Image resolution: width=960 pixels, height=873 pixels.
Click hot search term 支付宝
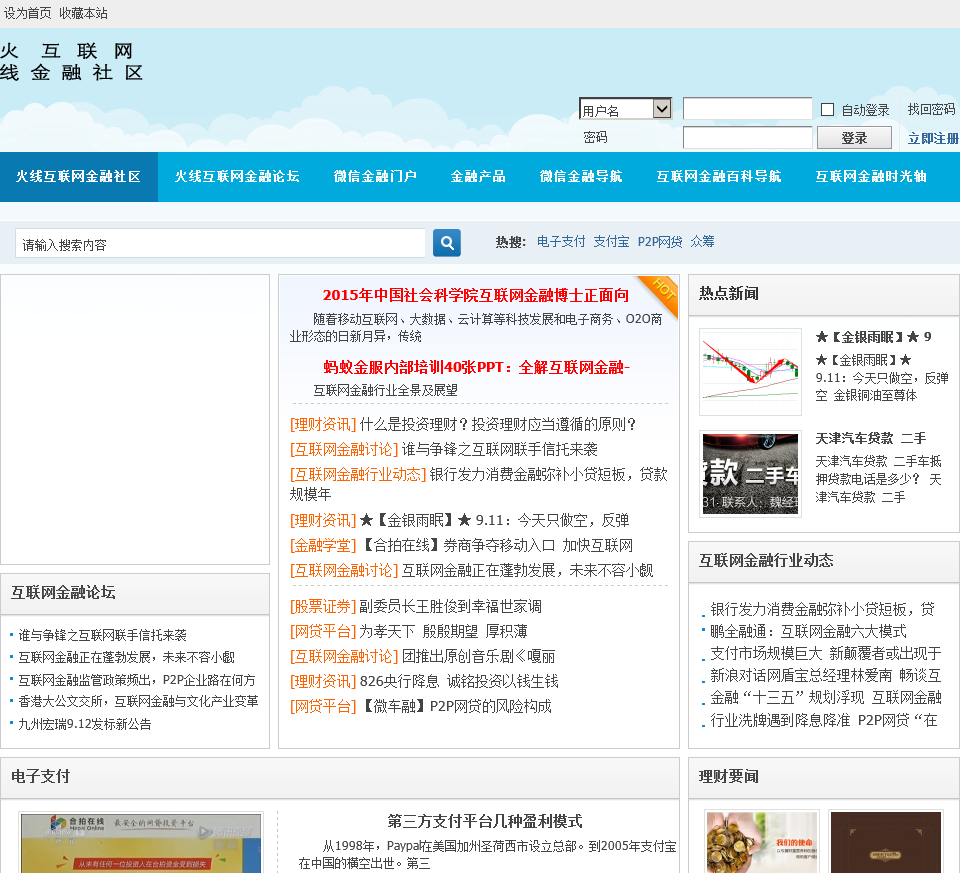coord(611,242)
